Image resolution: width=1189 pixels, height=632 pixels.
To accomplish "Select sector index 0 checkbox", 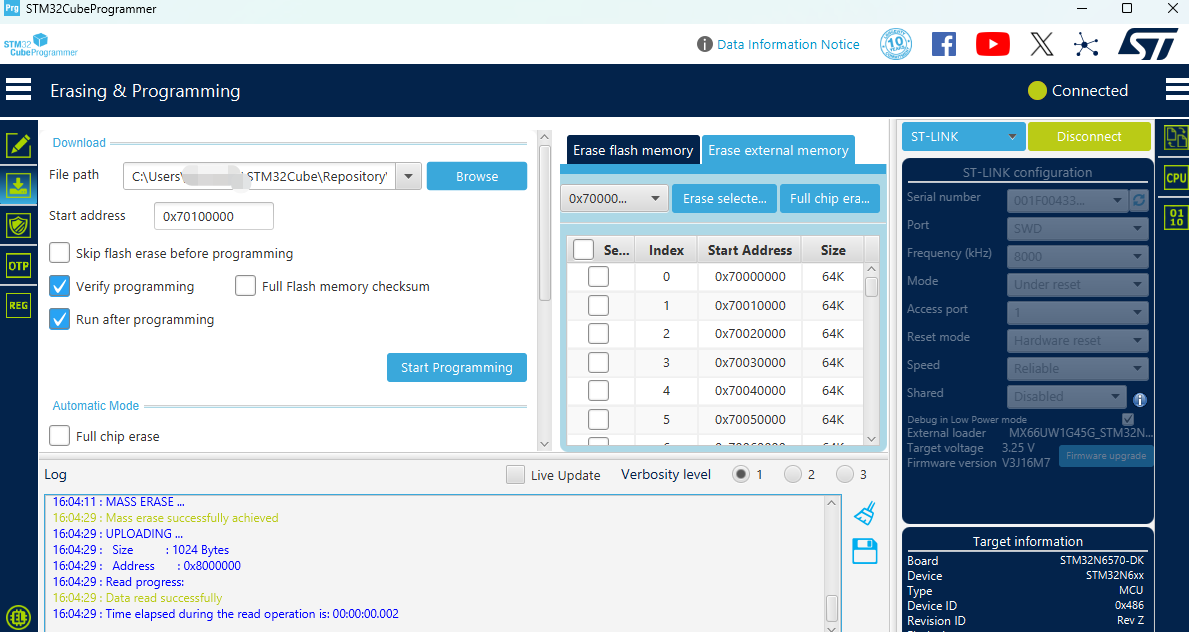I will 598,277.
